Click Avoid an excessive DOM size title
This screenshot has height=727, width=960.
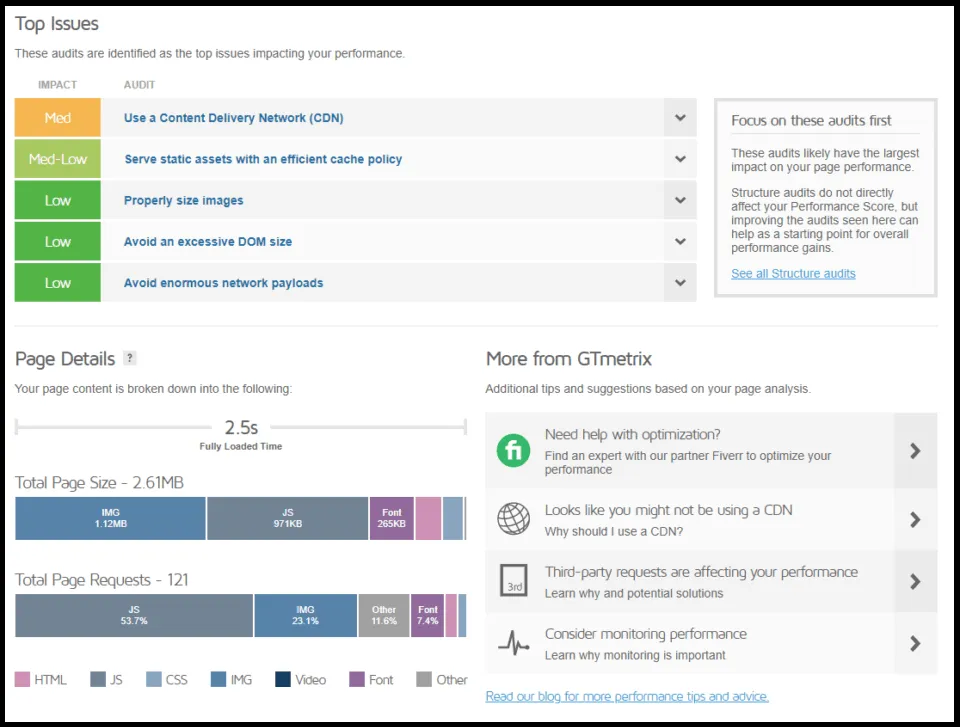coord(208,241)
